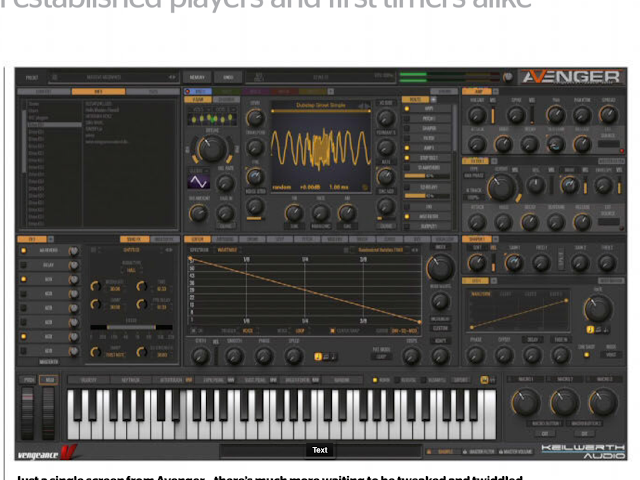The image size is (640, 480).
Task: Select the Random tab above the keyboard
Action: click(342, 380)
